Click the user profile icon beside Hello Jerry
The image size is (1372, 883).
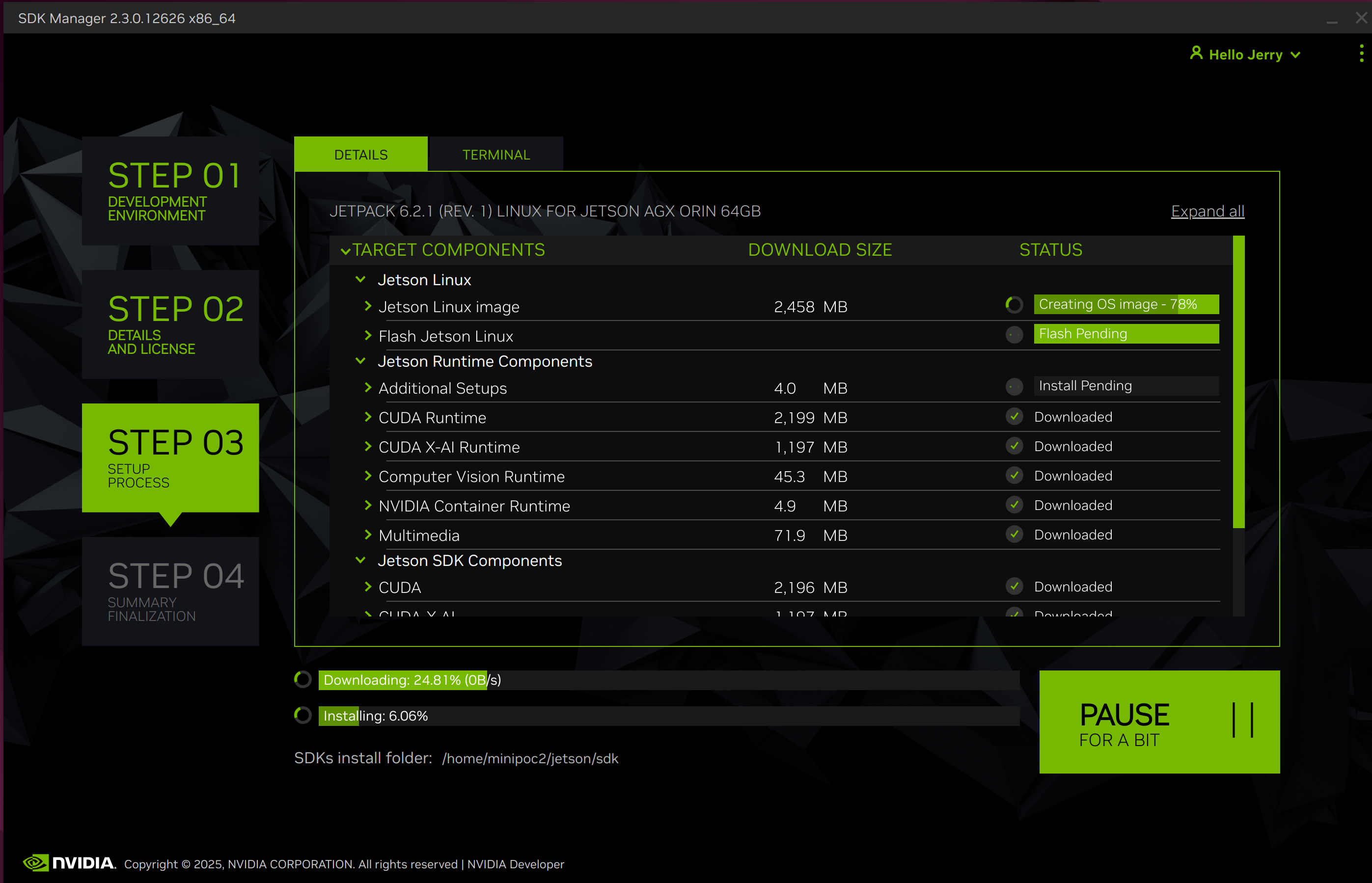point(1196,54)
